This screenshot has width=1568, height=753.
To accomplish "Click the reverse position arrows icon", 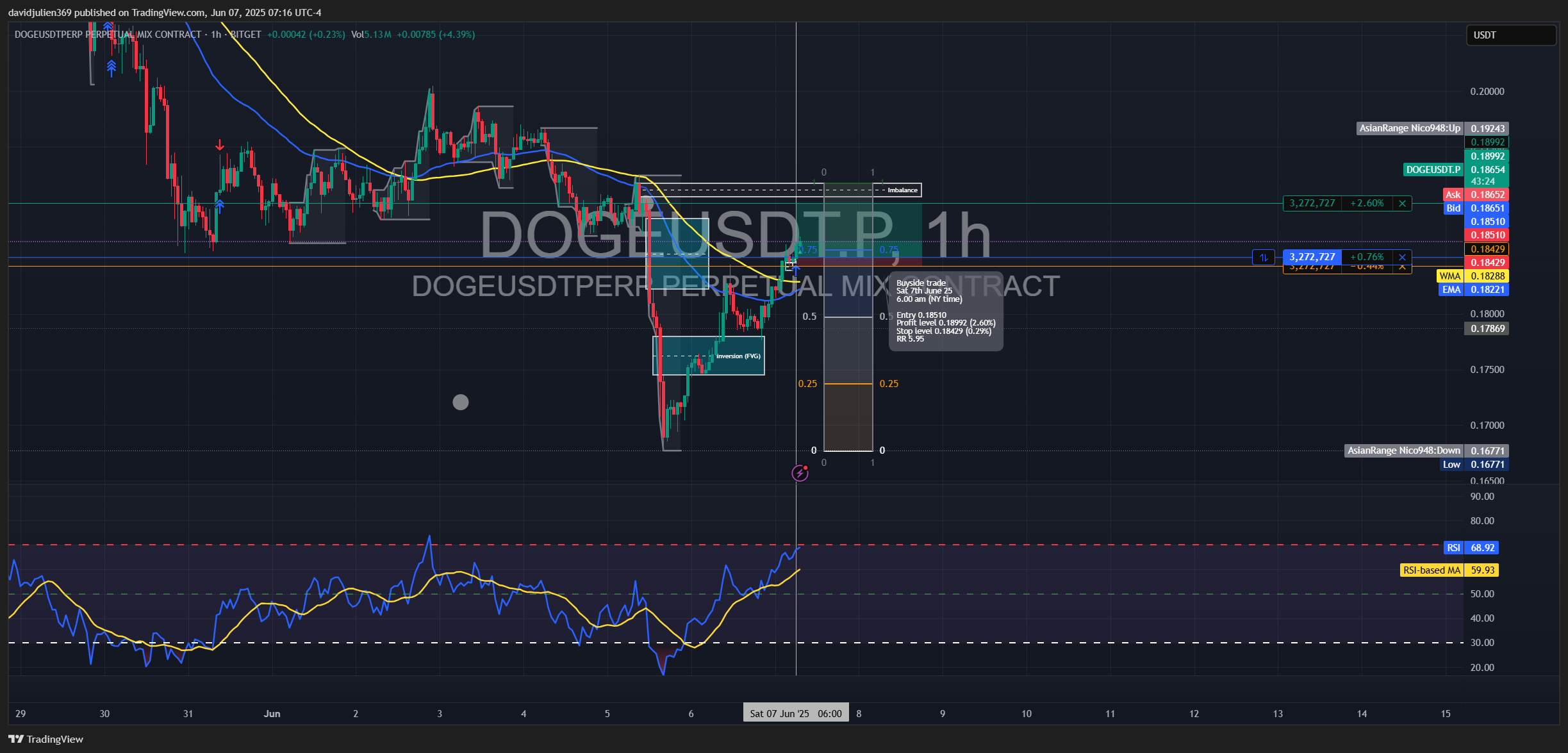I will coord(1264,258).
